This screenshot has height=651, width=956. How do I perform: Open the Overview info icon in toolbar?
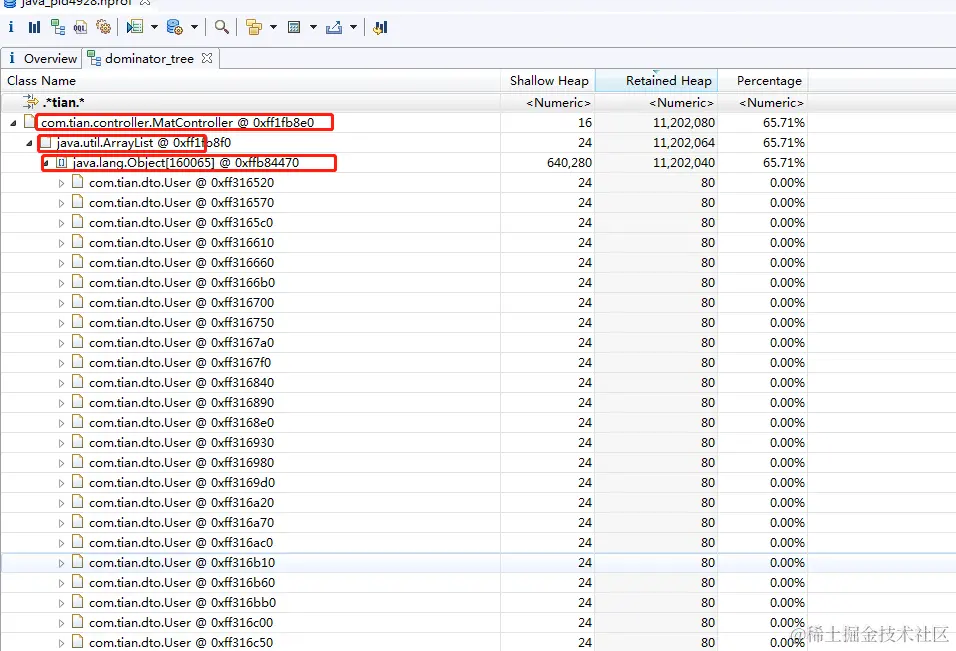click(11, 27)
